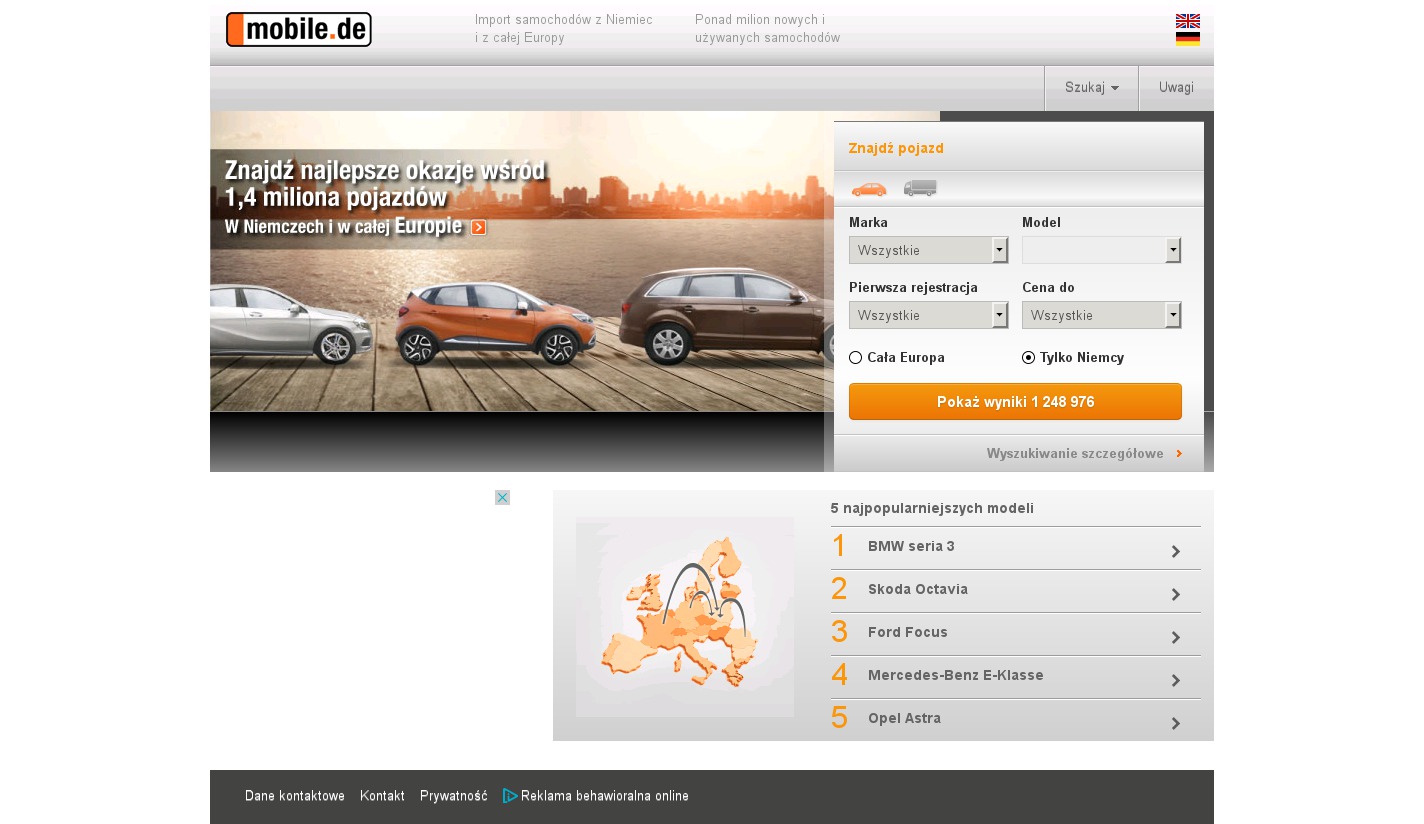The image size is (1424, 824).
Task: Open the Cena do dropdown
Action: point(1101,315)
